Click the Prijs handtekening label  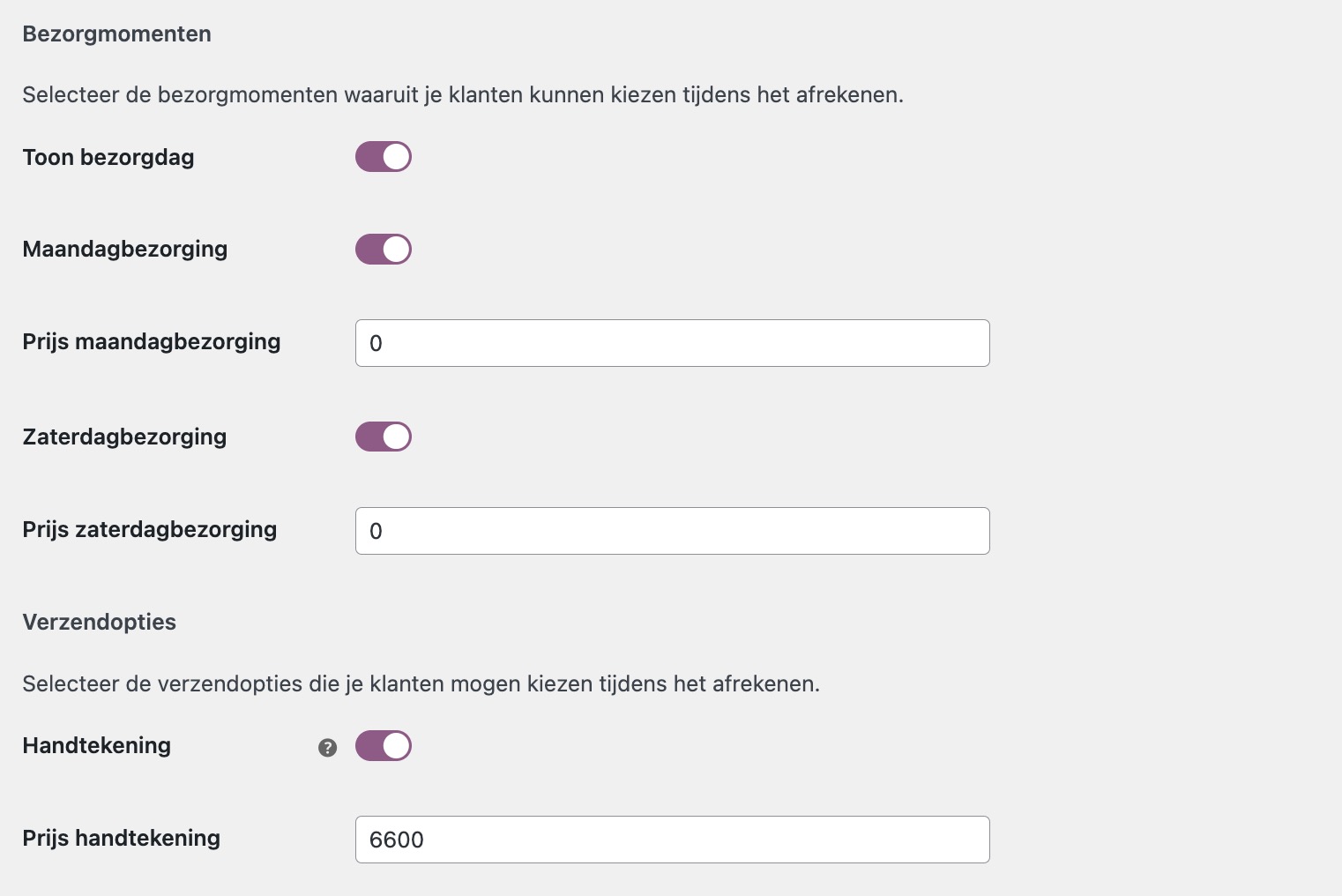click(x=121, y=838)
